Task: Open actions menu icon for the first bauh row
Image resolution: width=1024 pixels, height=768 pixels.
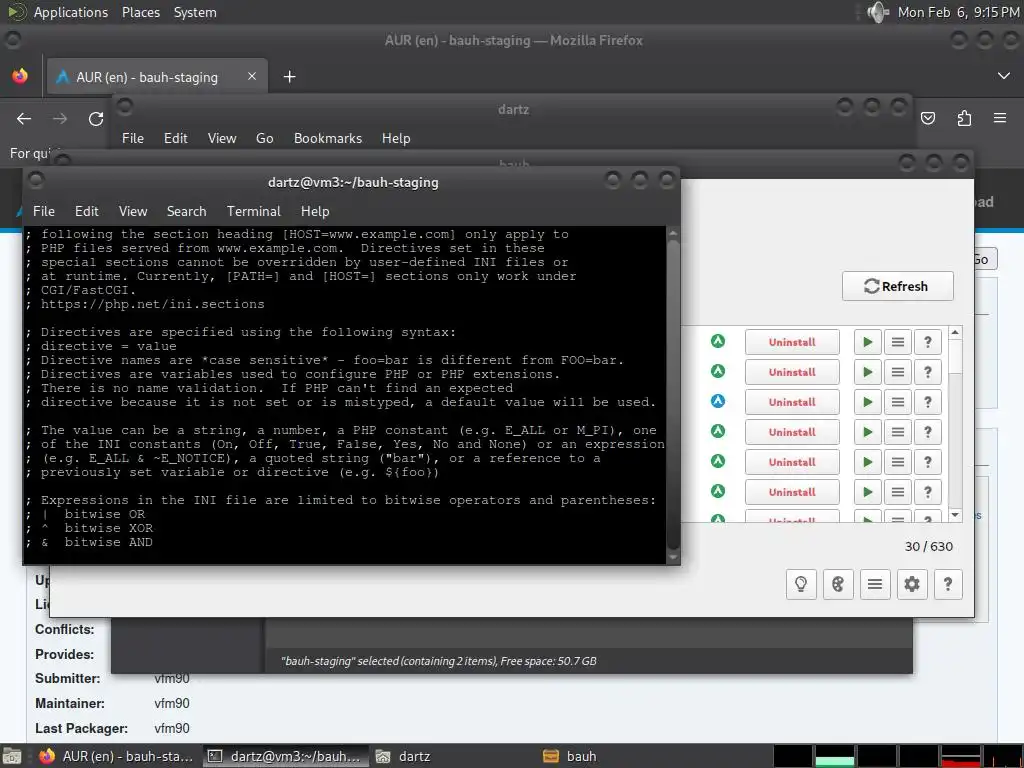Action: click(898, 342)
